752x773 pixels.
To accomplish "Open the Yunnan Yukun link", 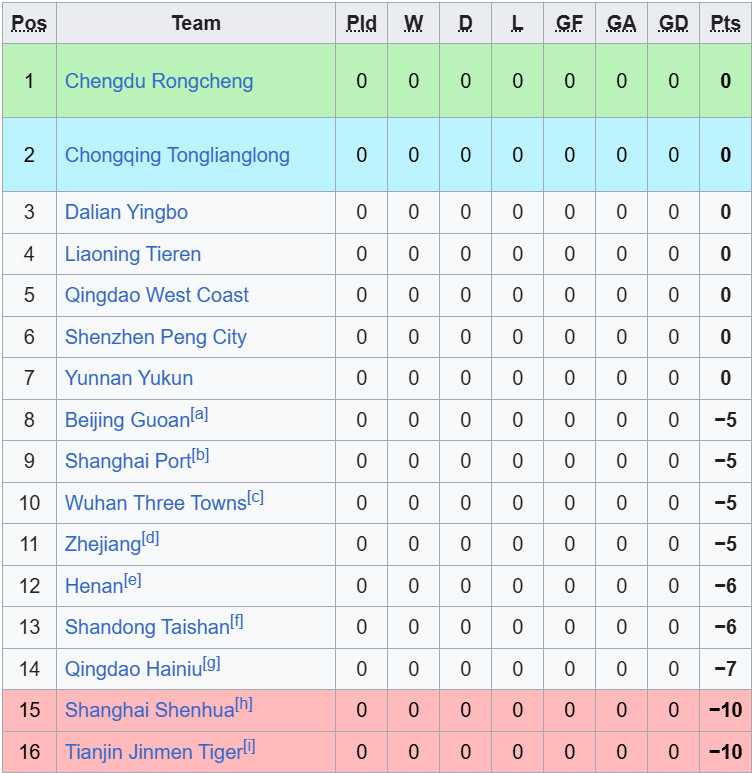I will coord(129,378).
